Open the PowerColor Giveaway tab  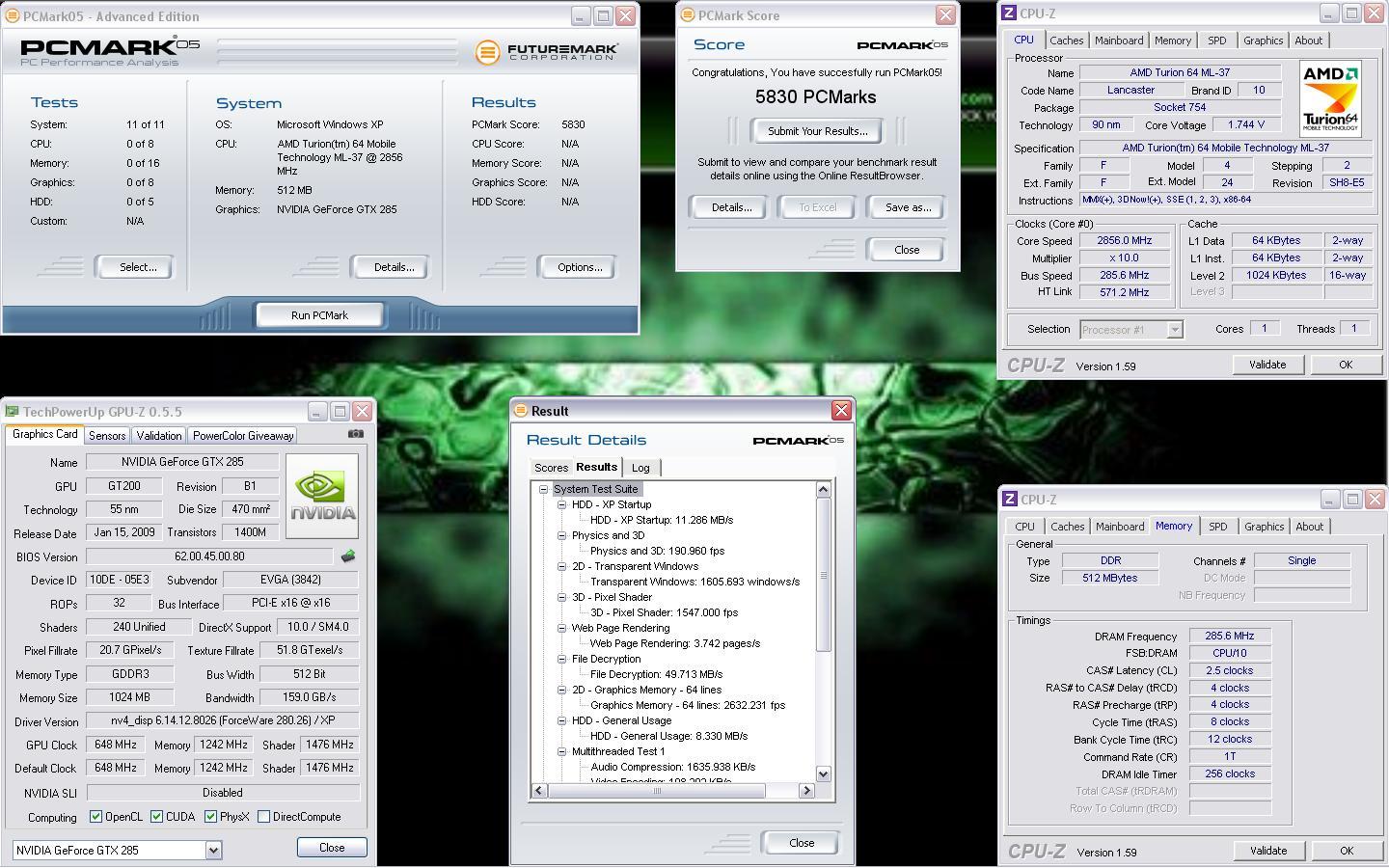click(243, 436)
